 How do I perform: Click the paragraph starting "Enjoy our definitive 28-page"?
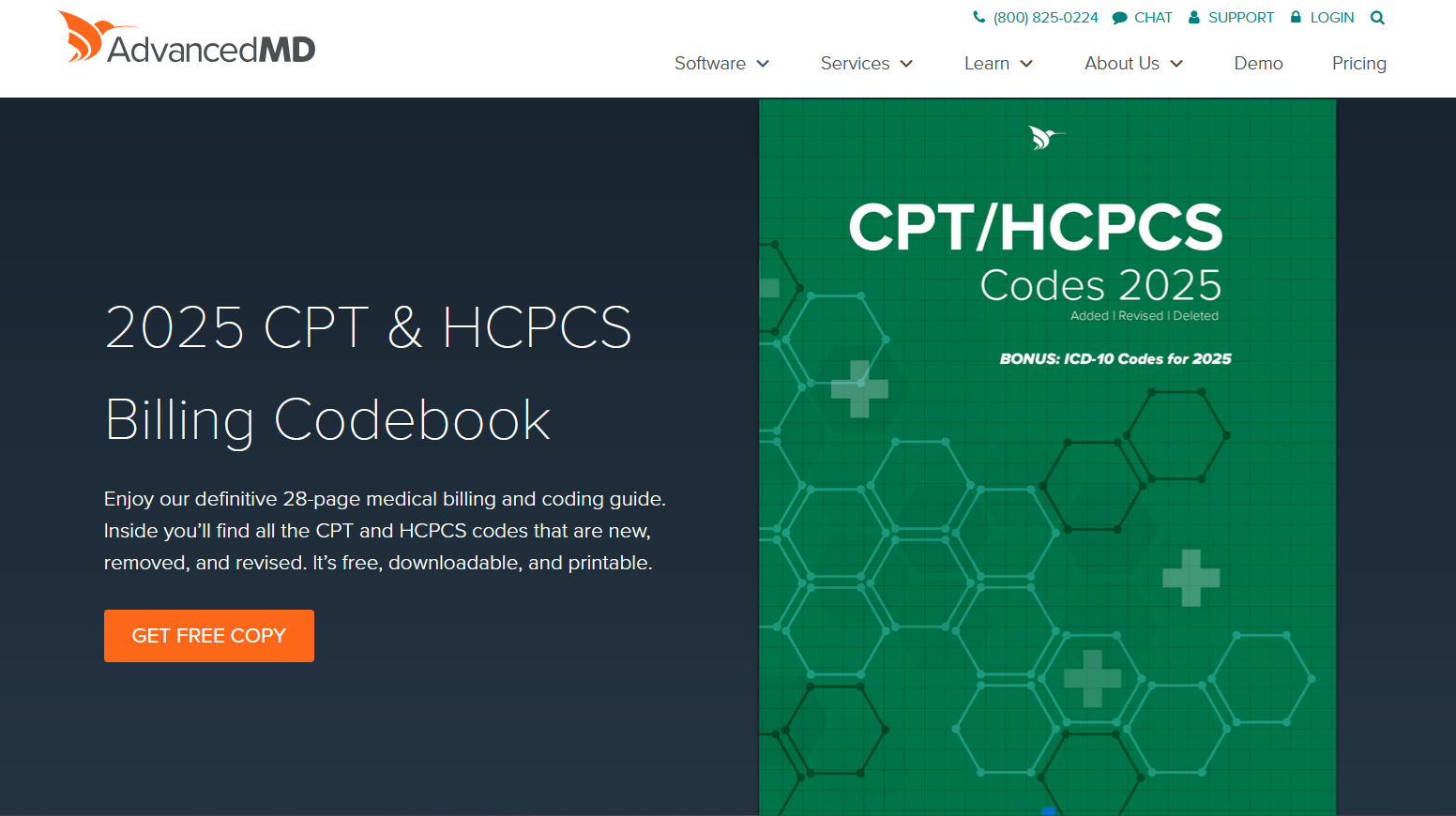click(x=385, y=531)
